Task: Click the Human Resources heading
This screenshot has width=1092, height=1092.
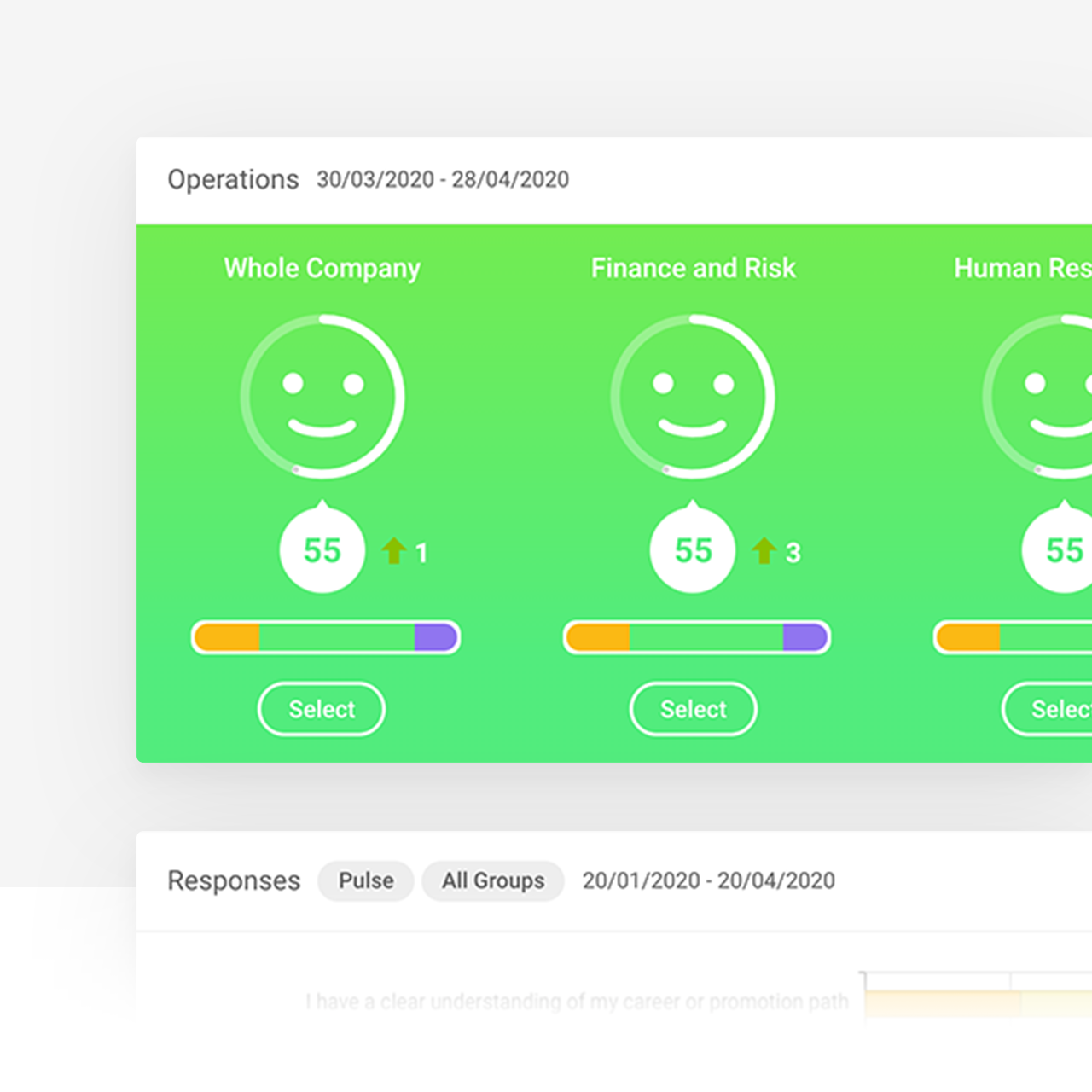Action: click(1023, 268)
